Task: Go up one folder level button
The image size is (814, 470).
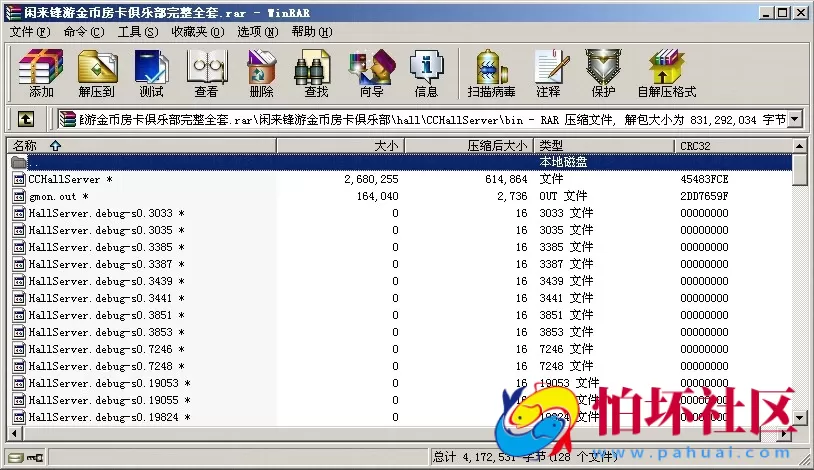Action: click(26, 119)
